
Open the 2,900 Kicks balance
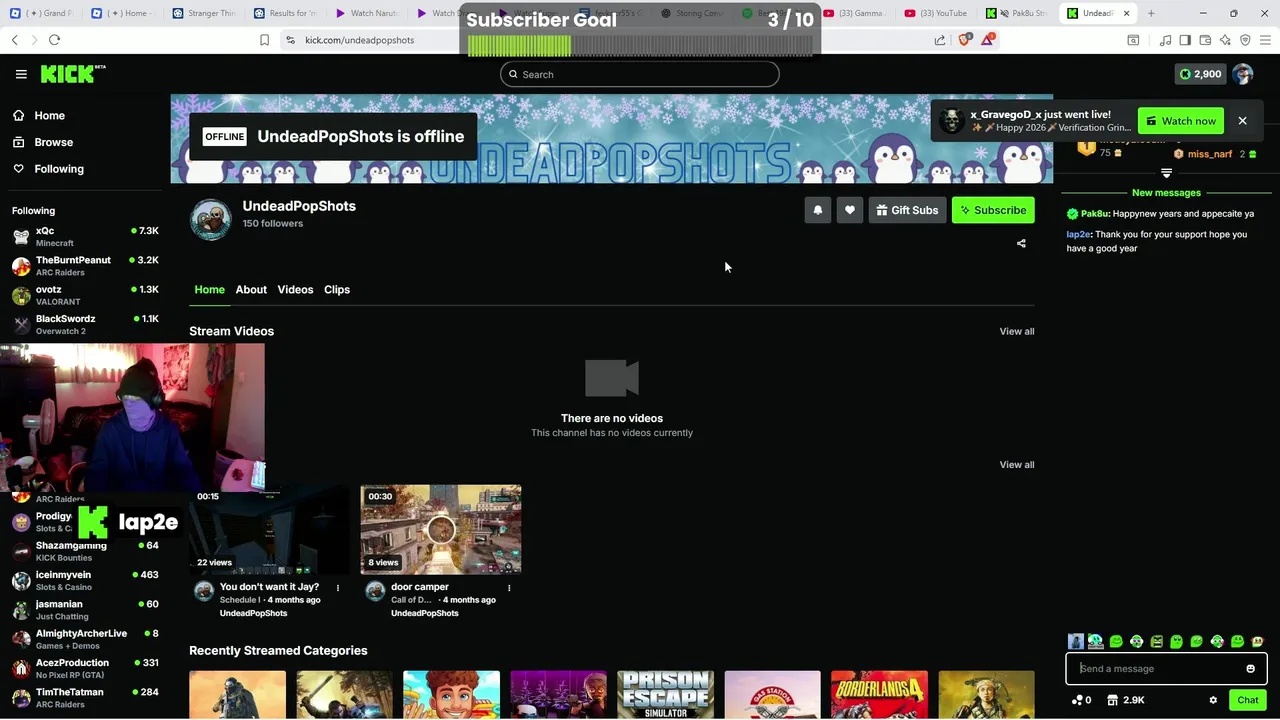click(x=1200, y=74)
